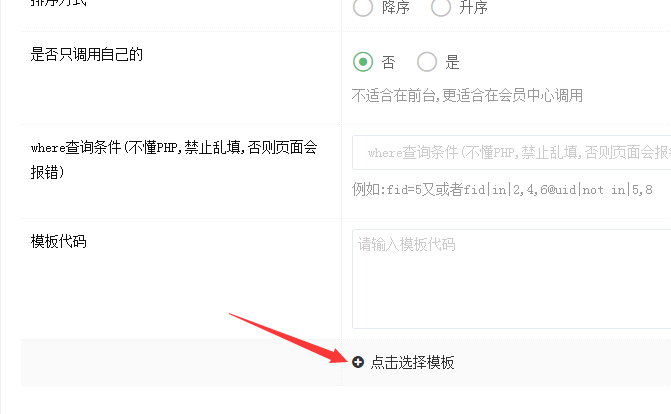Click the gray footer row left cell
The width and height of the screenshot is (671, 414).
(181, 363)
